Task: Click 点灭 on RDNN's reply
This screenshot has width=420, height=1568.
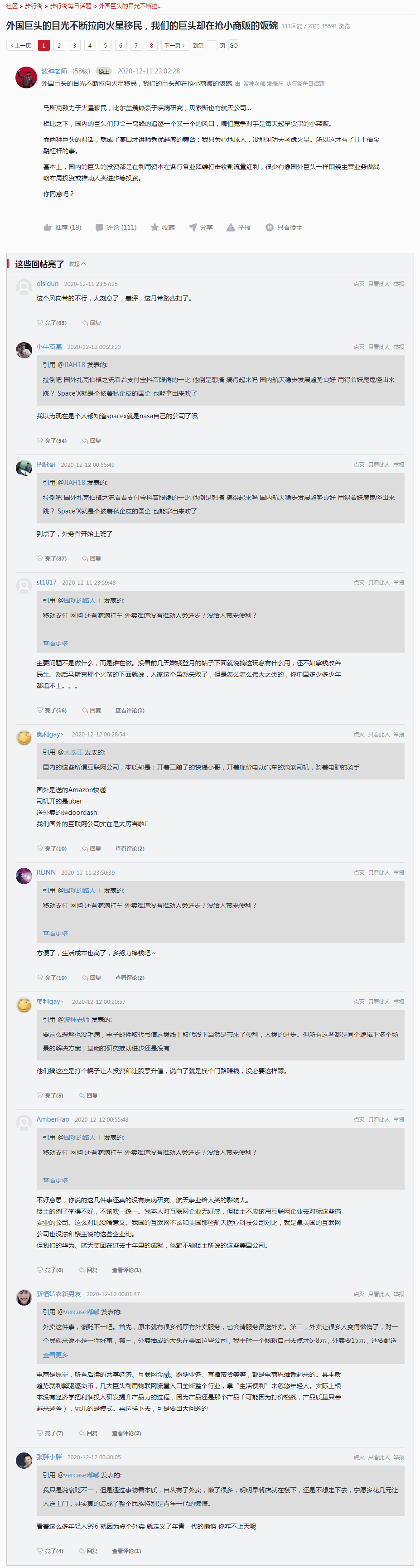Action: point(359,873)
